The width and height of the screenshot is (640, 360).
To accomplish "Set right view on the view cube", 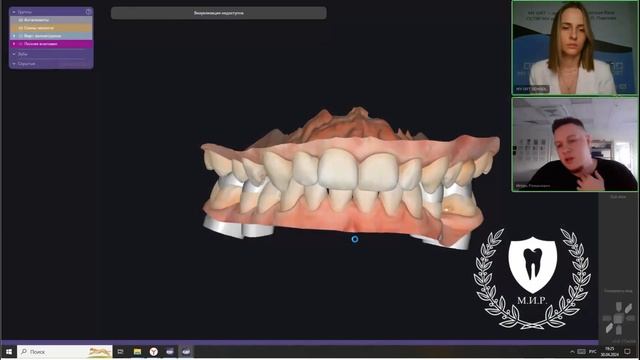I will tap(631, 318).
